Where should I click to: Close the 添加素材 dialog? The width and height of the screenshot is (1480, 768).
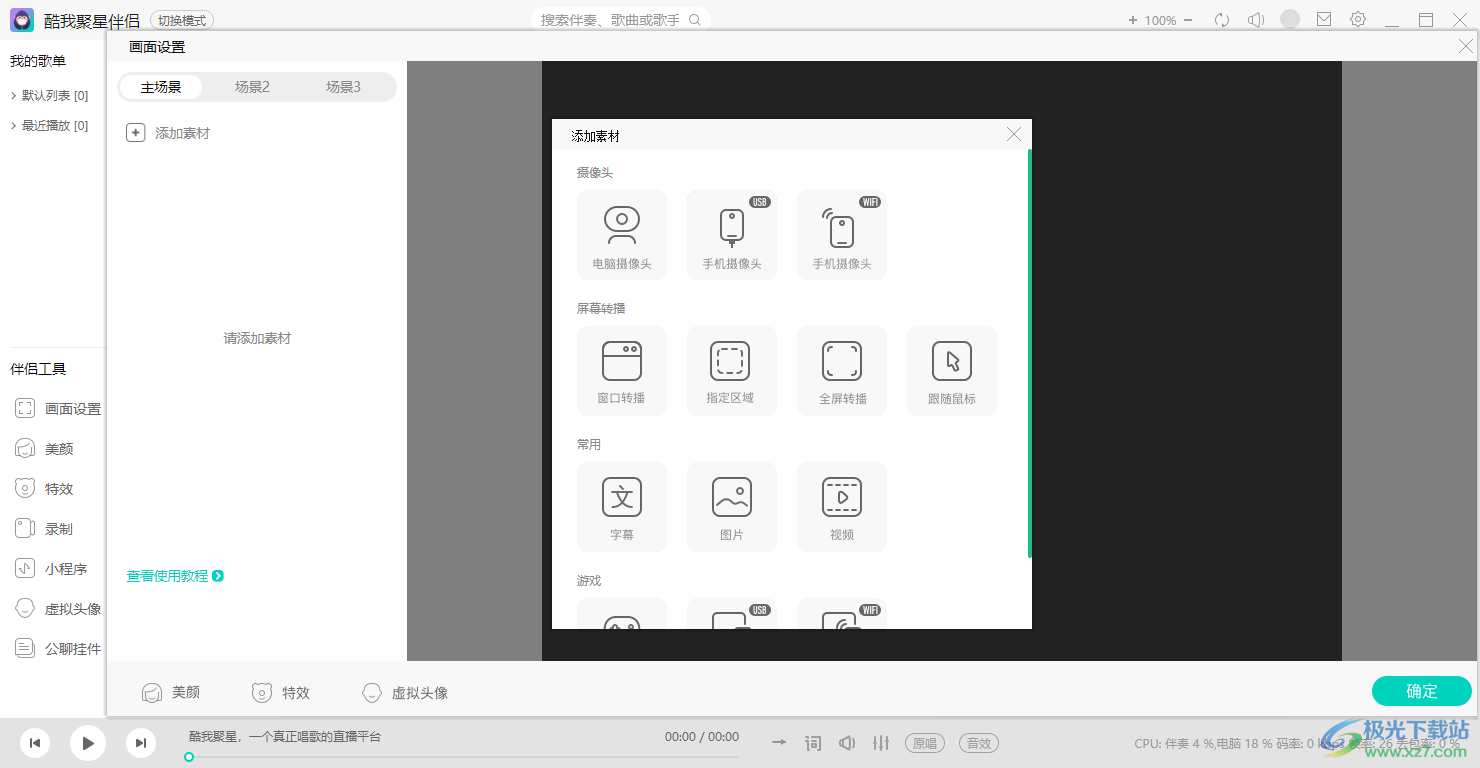(1014, 134)
